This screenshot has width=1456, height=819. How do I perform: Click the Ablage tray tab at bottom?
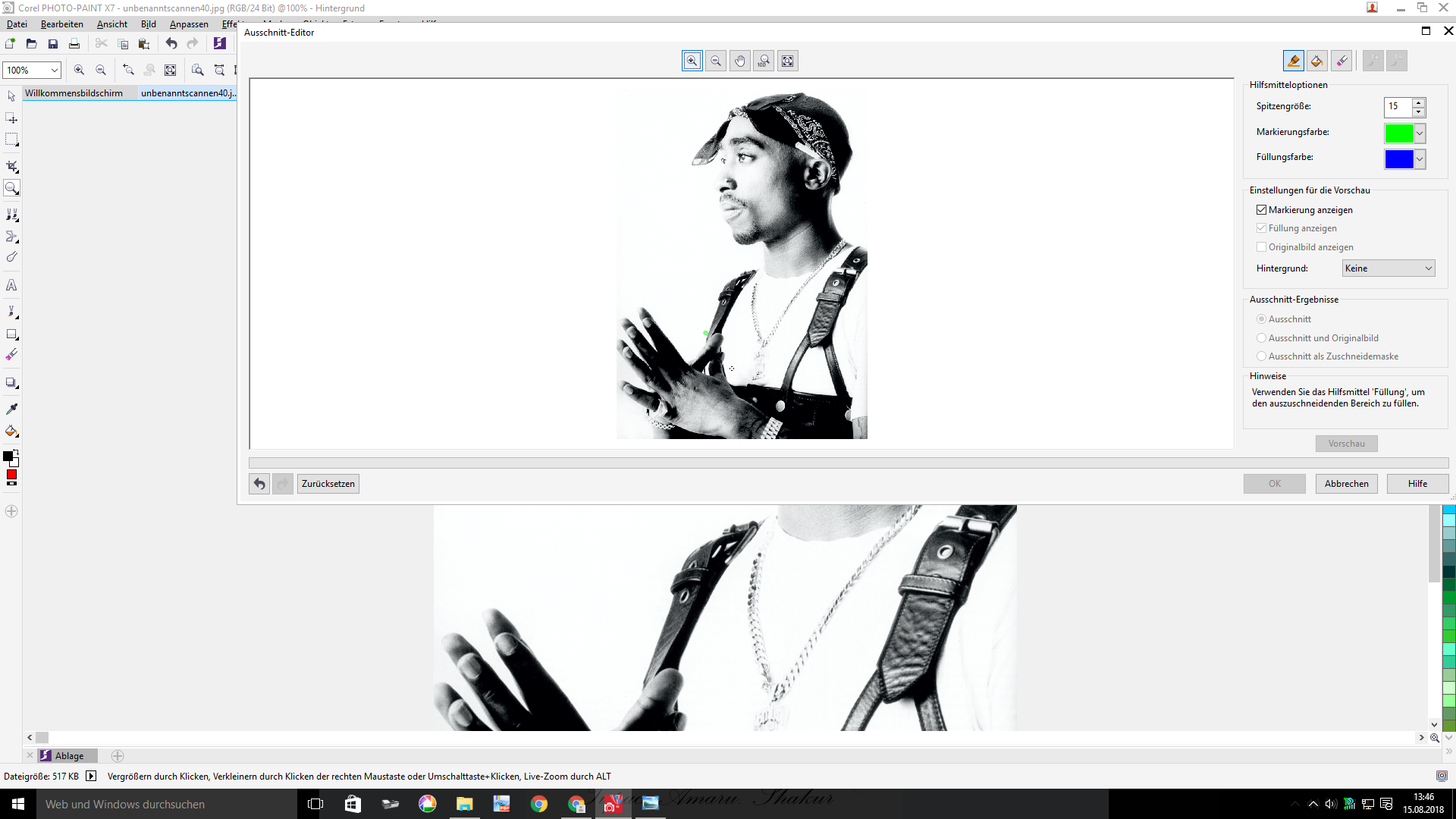[68, 756]
